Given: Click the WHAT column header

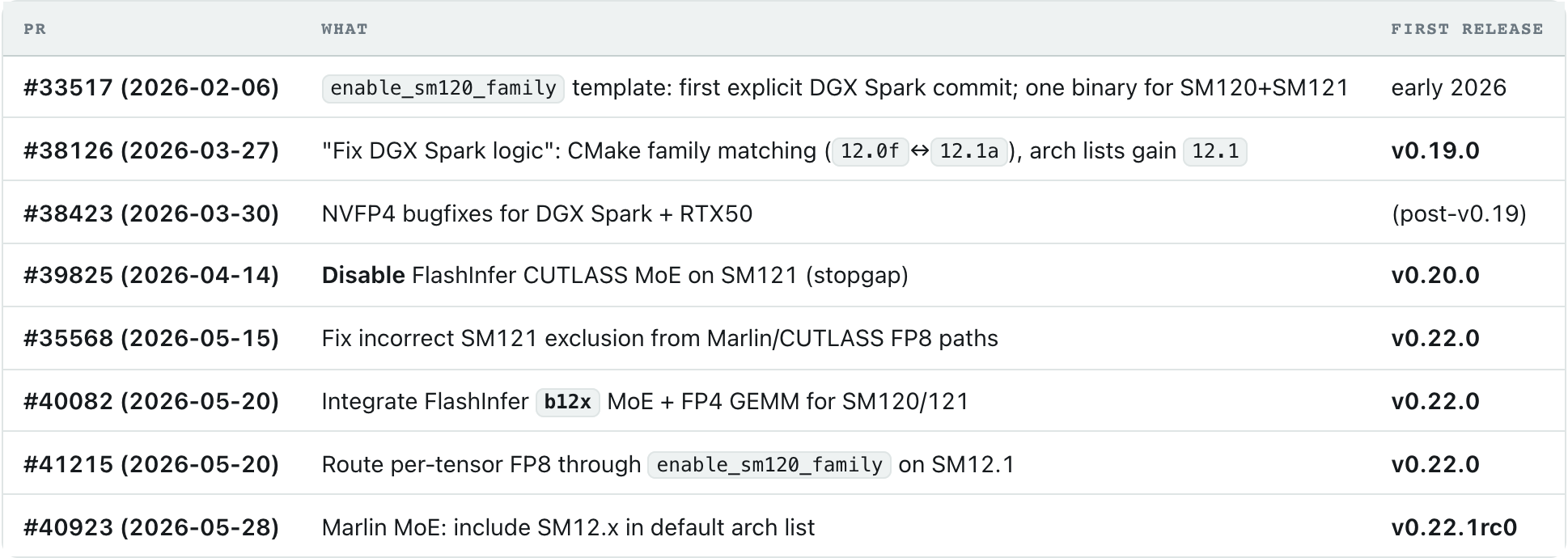Looking at the screenshot, I should (345, 29).
